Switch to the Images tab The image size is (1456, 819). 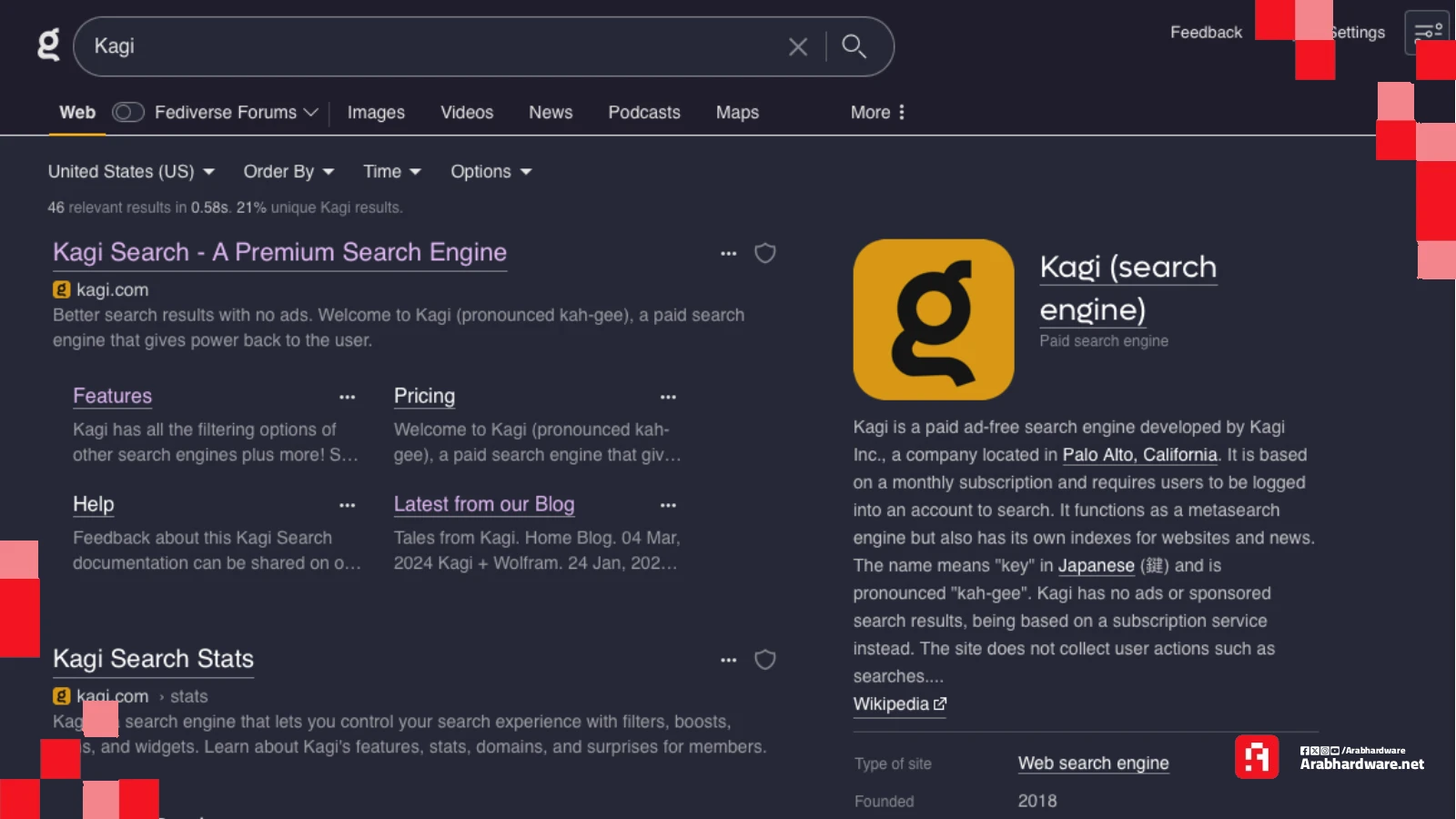376,112
